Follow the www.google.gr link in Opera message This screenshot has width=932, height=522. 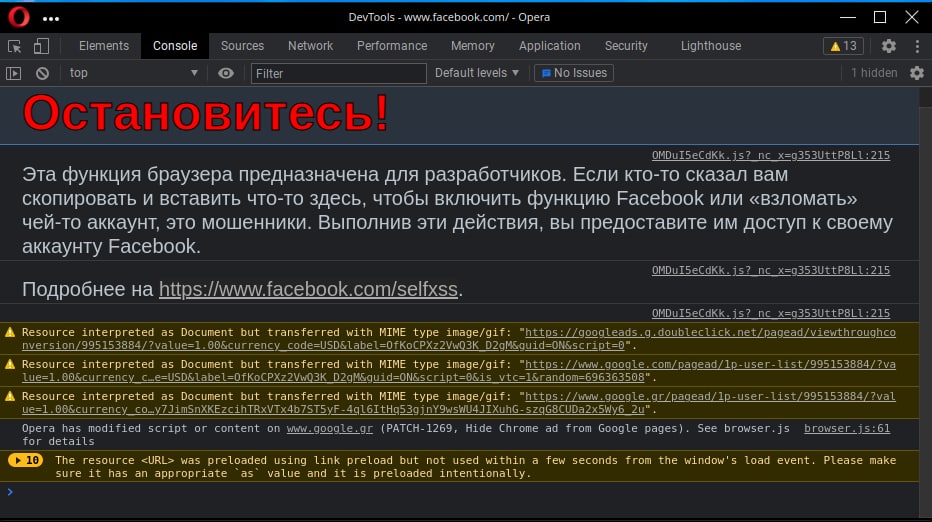coord(330,428)
